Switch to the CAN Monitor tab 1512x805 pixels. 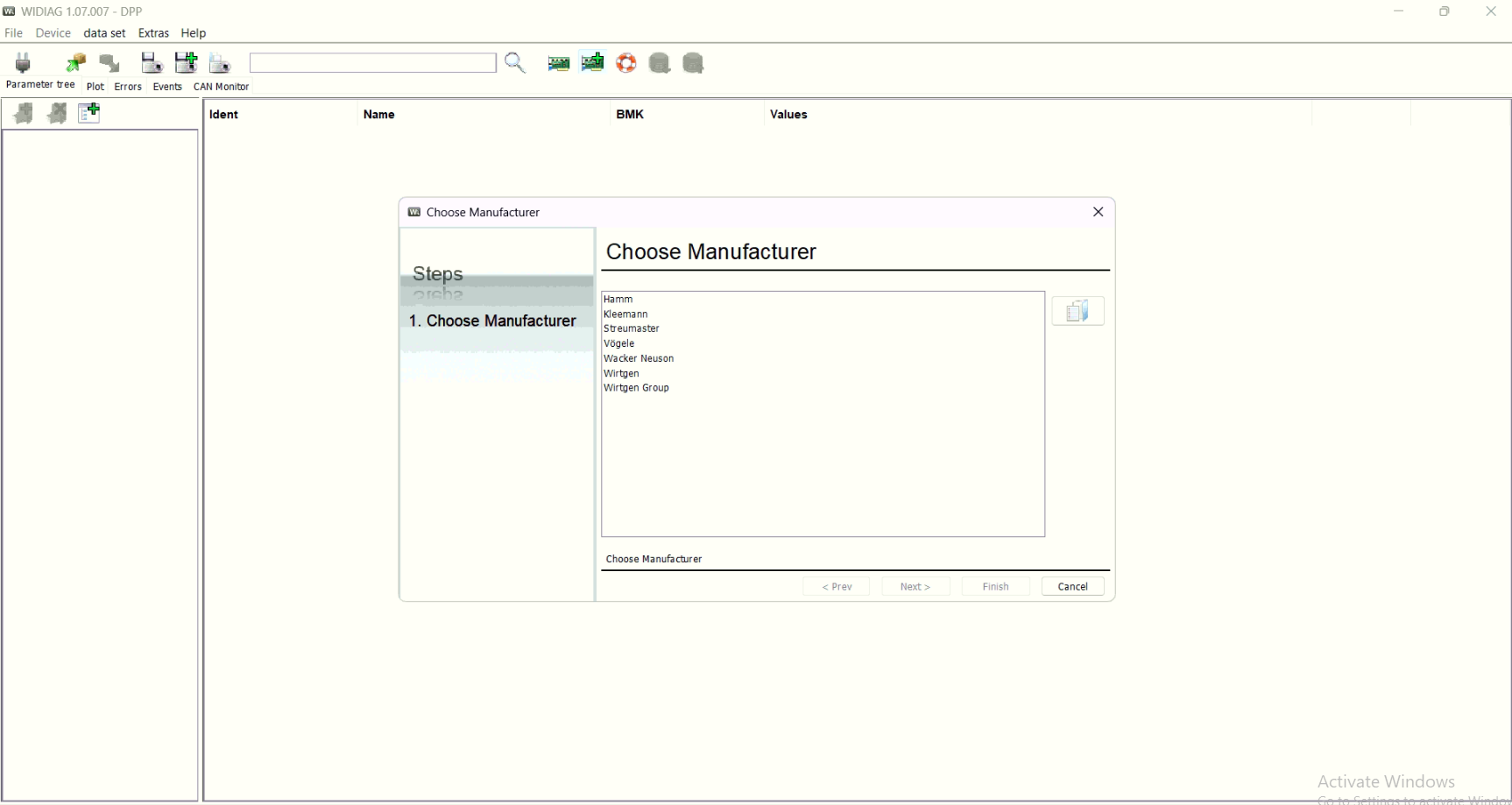click(x=221, y=87)
